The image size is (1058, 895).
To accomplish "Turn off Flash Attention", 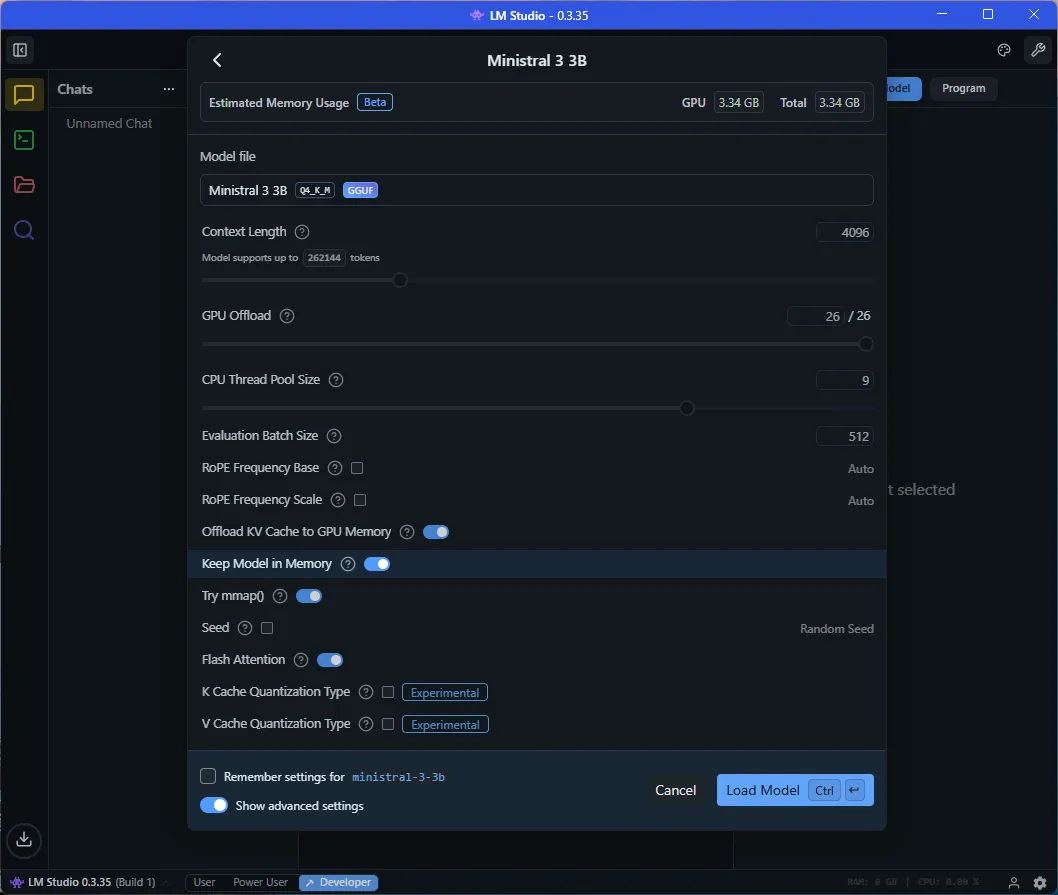I will (330, 659).
